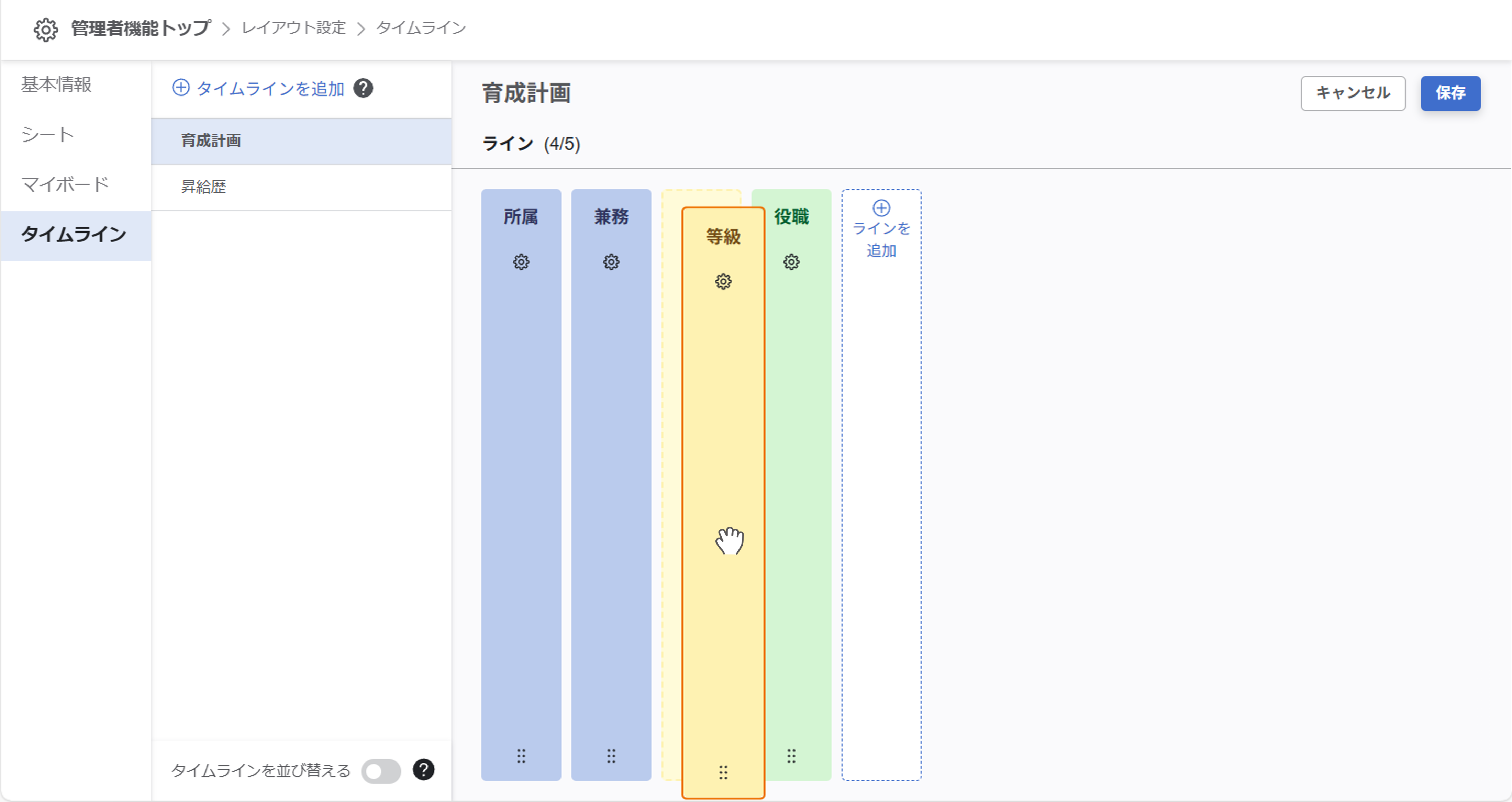Click the plus icon on ラインを追加

[x=881, y=208]
